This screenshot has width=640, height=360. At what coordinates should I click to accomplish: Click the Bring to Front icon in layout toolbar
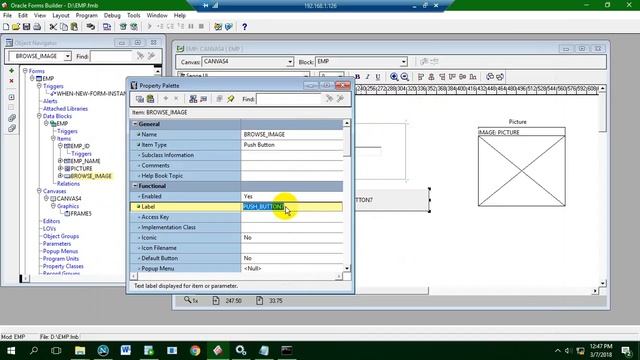(490, 77)
